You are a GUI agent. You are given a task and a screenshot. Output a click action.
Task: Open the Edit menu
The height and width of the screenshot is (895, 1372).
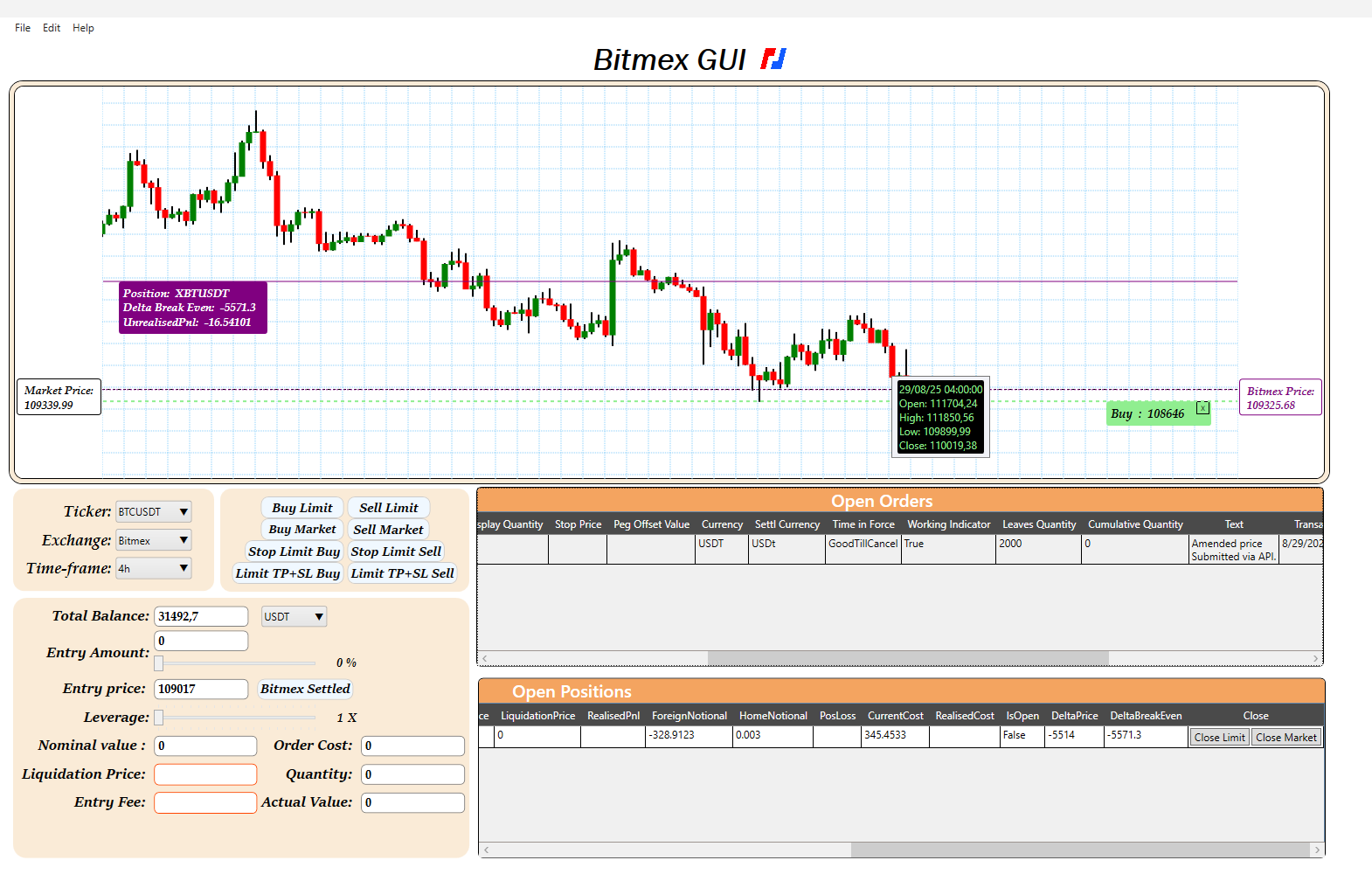pos(52,28)
